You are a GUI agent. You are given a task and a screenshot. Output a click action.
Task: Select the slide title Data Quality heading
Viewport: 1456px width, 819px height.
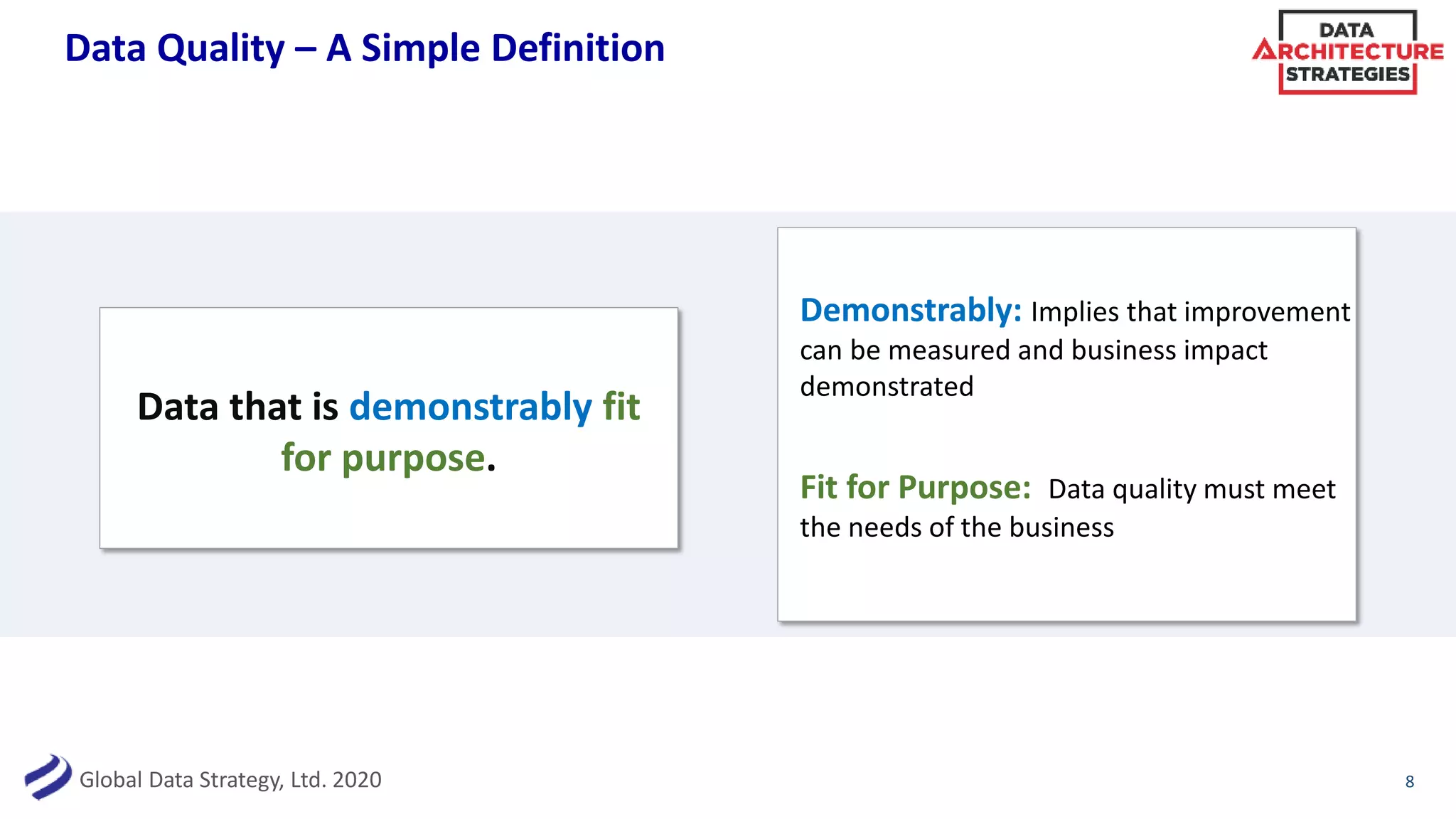tap(364, 48)
